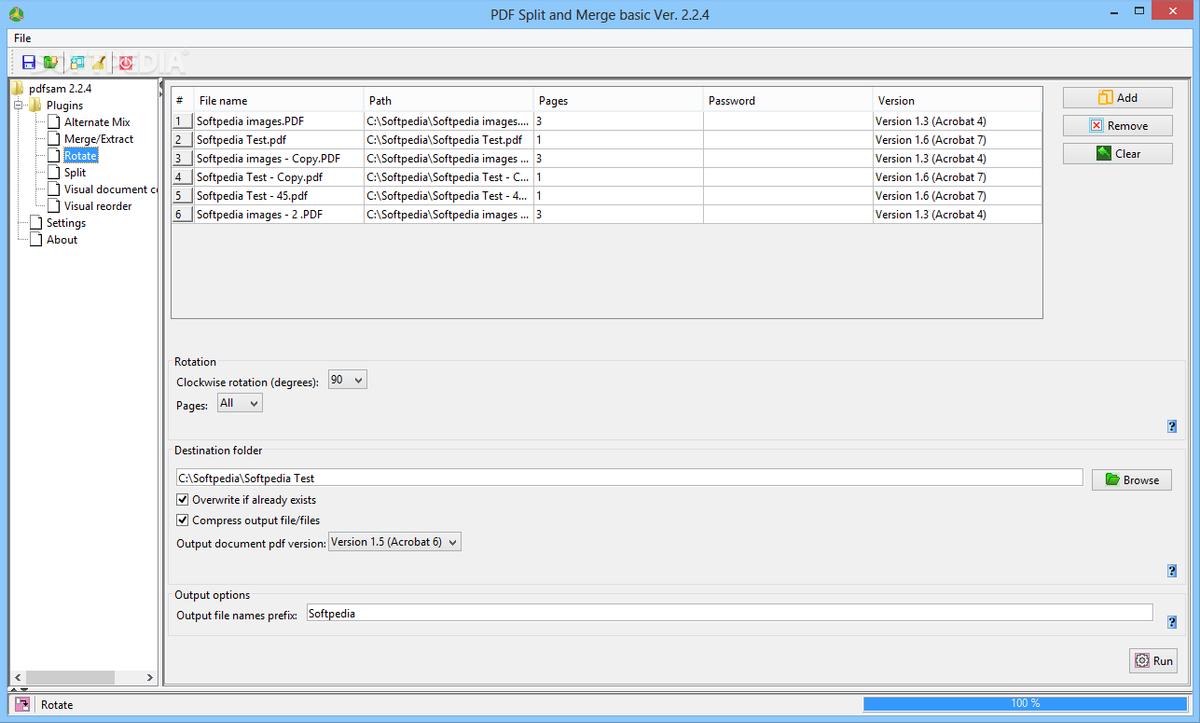Click the Rotate icon in status bar

tap(22, 705)
